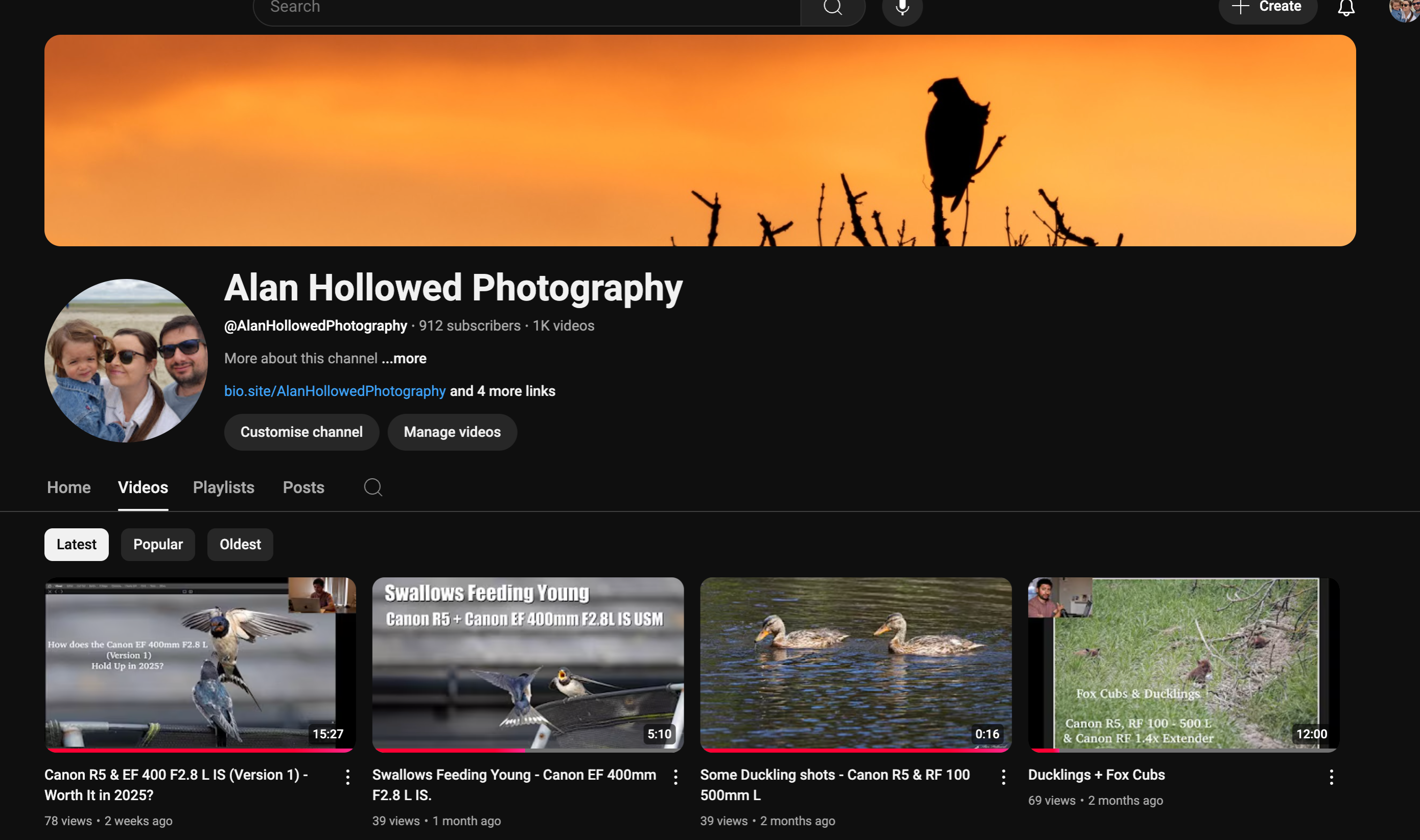The width and height of the screenshot is (1420, 840).
Task: Click the channel search icon beside Posts
Action: 373,487
